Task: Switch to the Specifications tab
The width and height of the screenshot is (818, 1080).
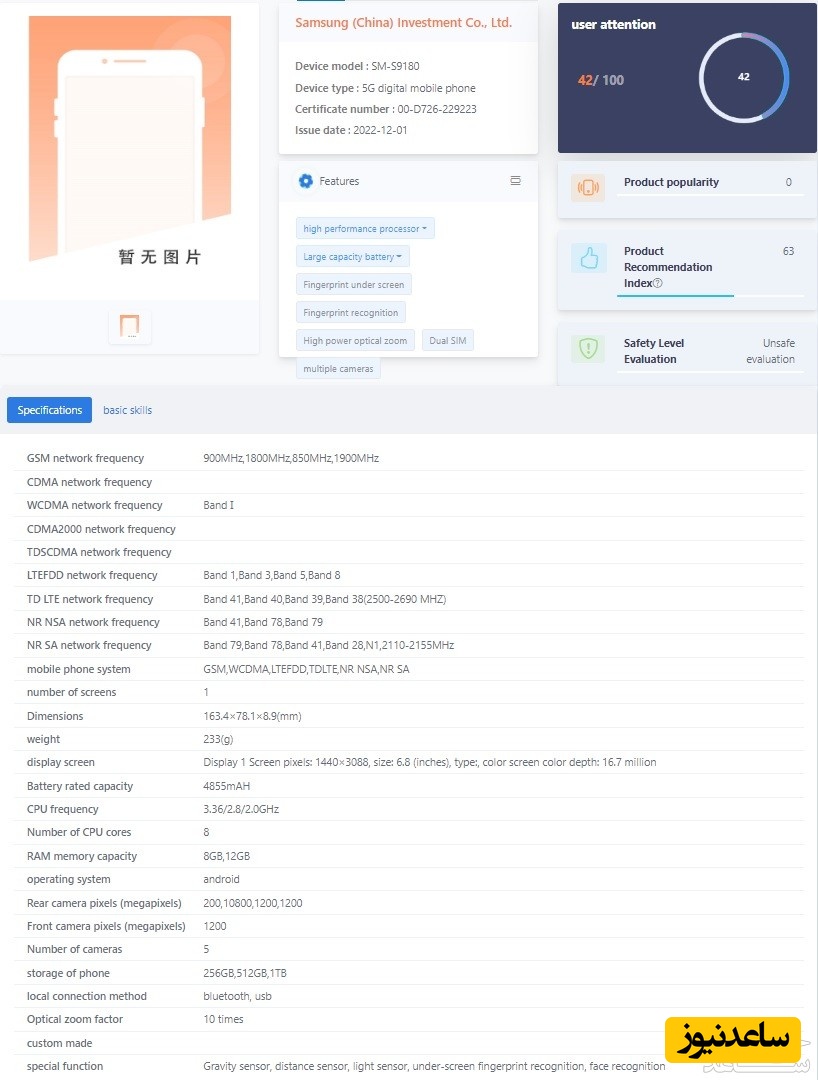Action: click(49, 410)
